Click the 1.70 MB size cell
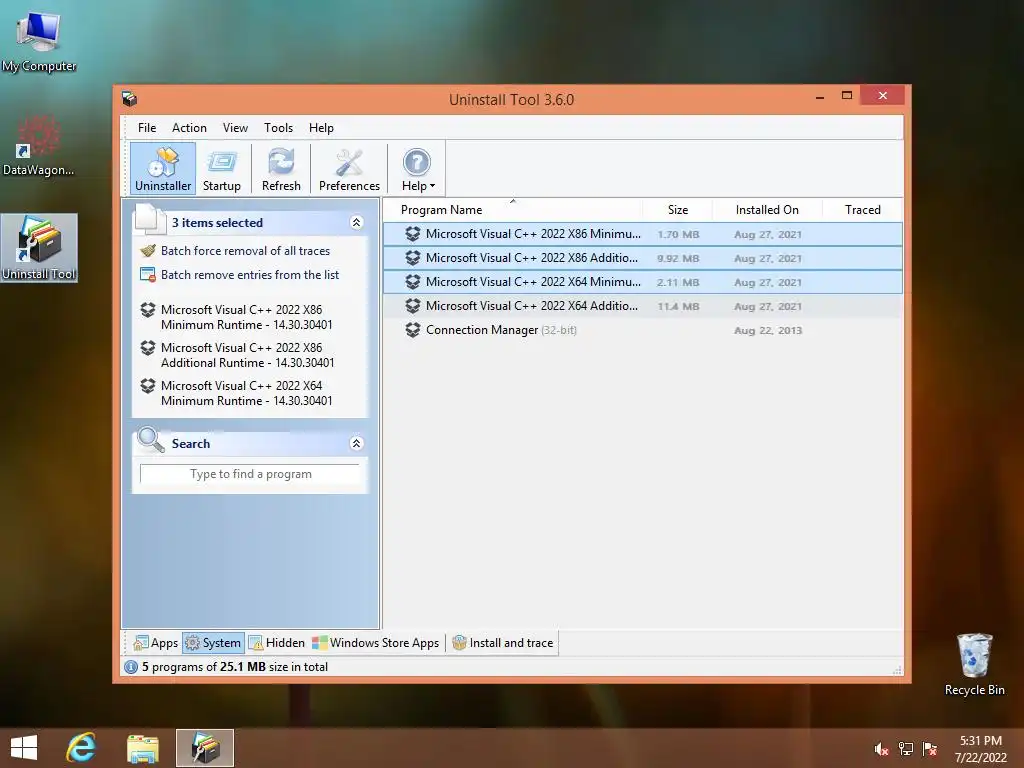Image resolution: width=1024 pixels, height=768 pixels. click(678, 234)
